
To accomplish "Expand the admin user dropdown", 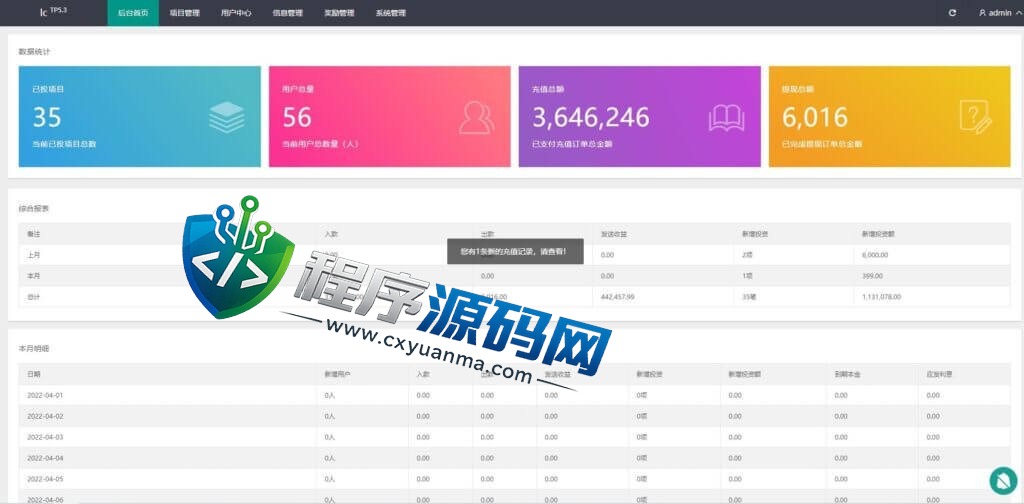I will coord(1000,13).
